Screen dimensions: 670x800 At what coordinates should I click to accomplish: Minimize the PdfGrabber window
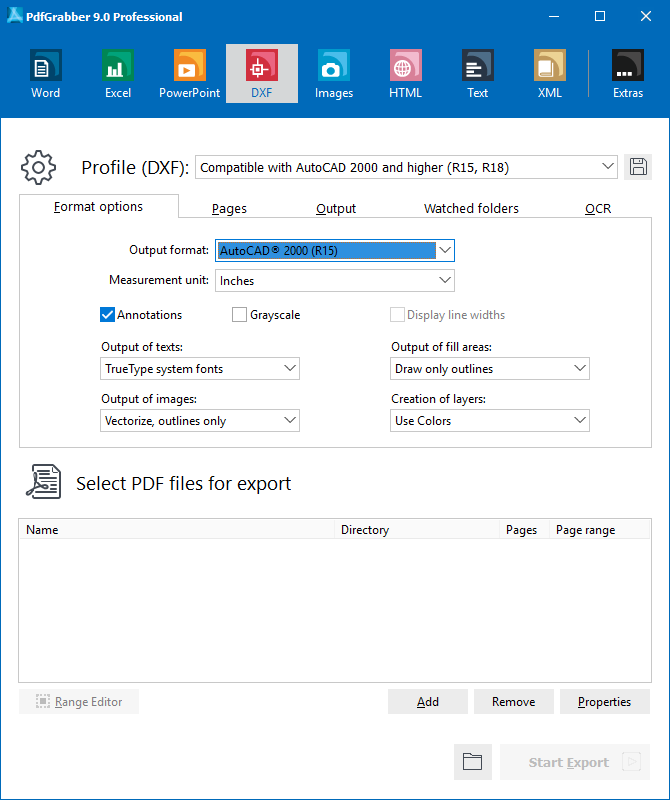554,16
